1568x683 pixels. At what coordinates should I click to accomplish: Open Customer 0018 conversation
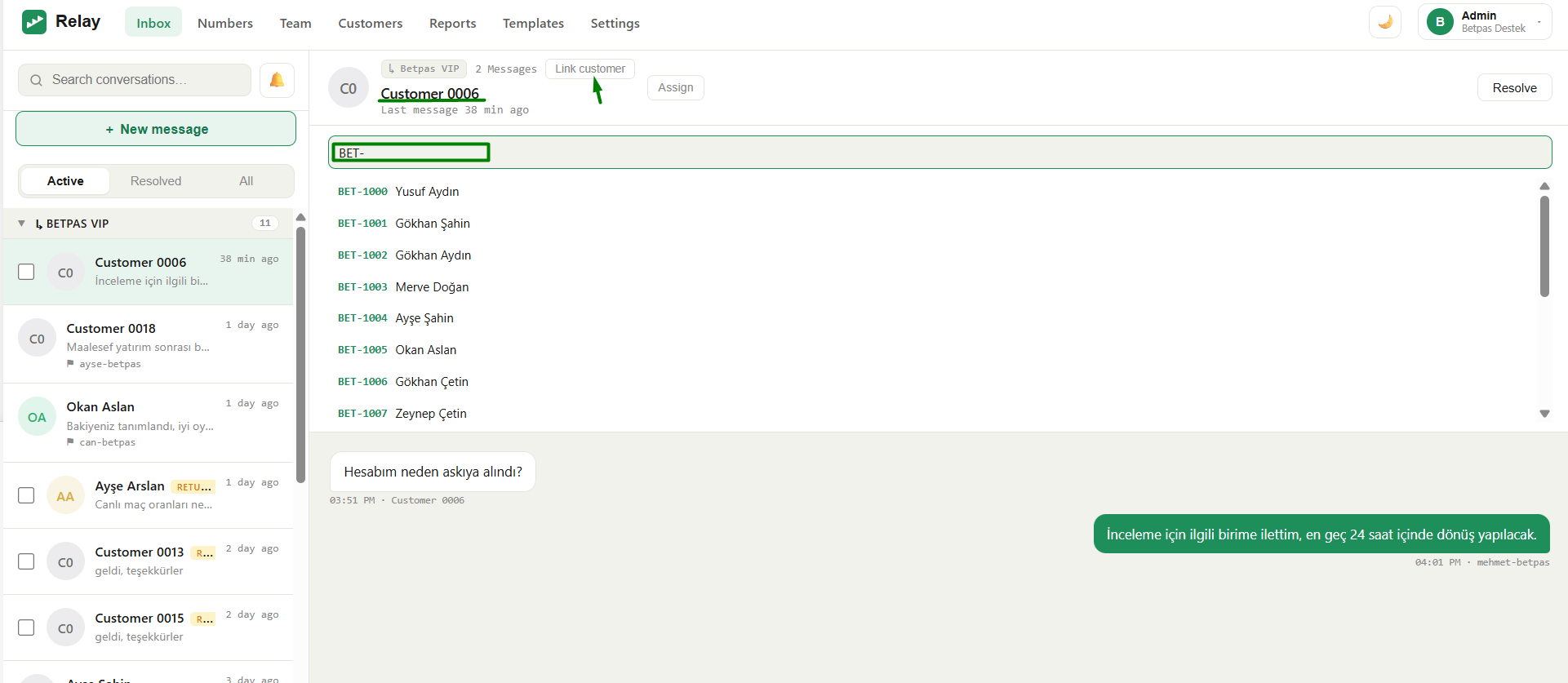[149, 344]
